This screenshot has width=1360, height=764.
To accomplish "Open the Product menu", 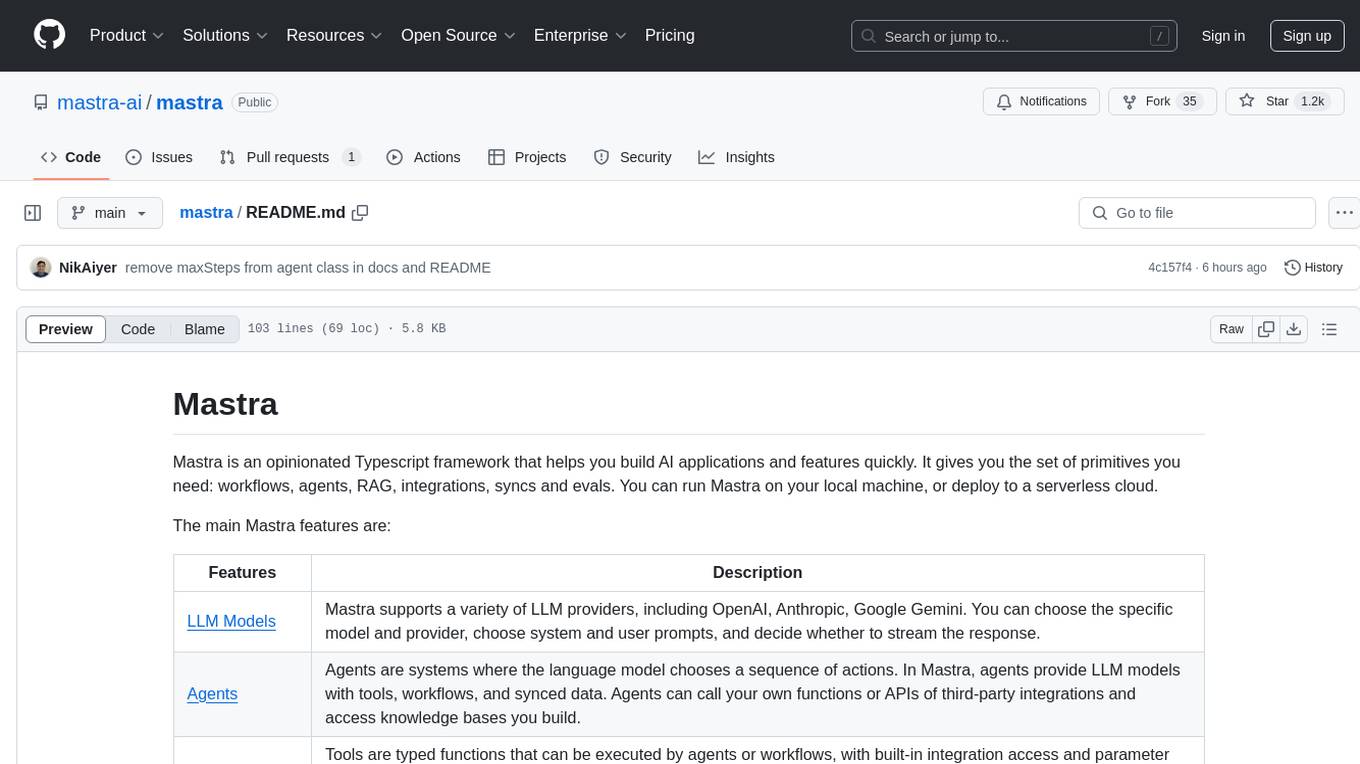I will coord(127,35).
